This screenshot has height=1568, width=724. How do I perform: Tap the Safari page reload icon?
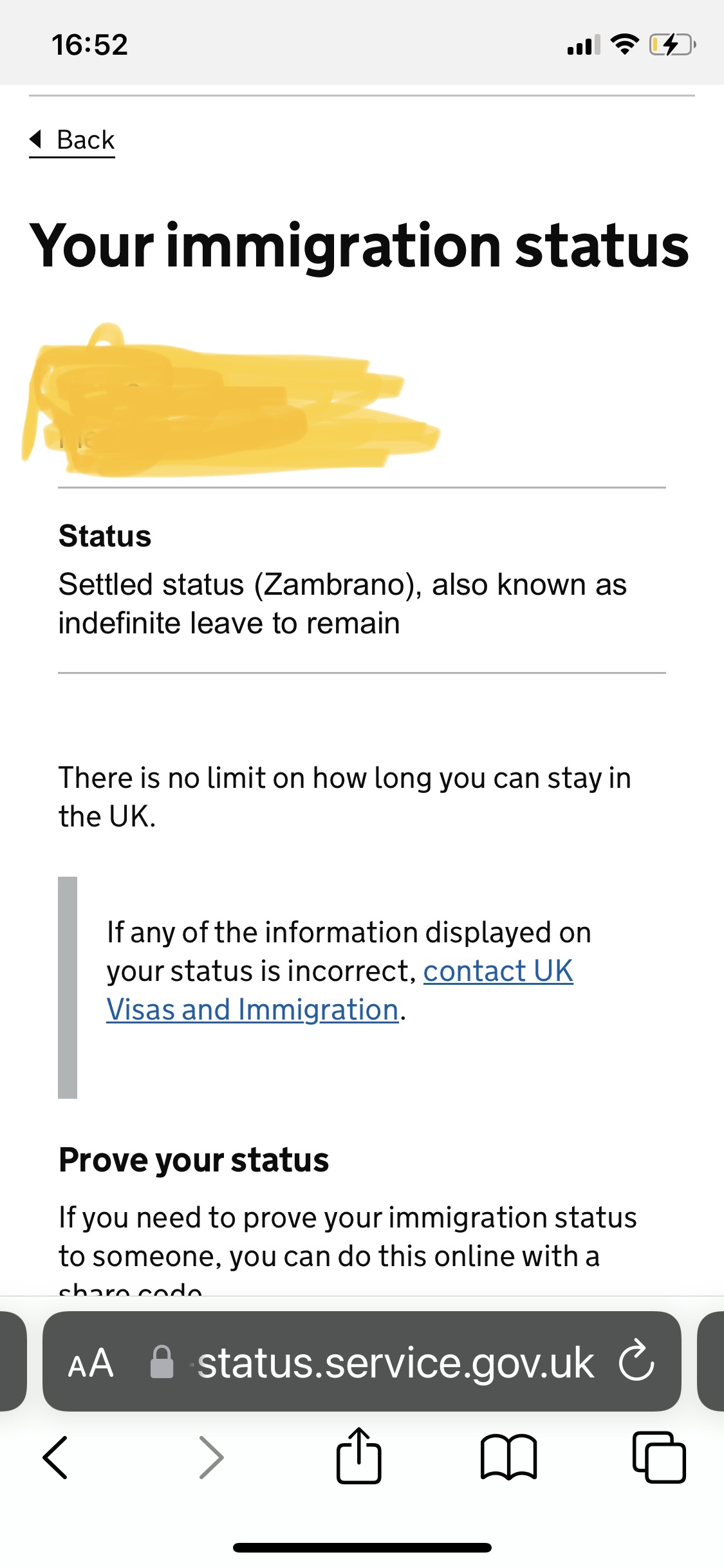(636, 1361)
